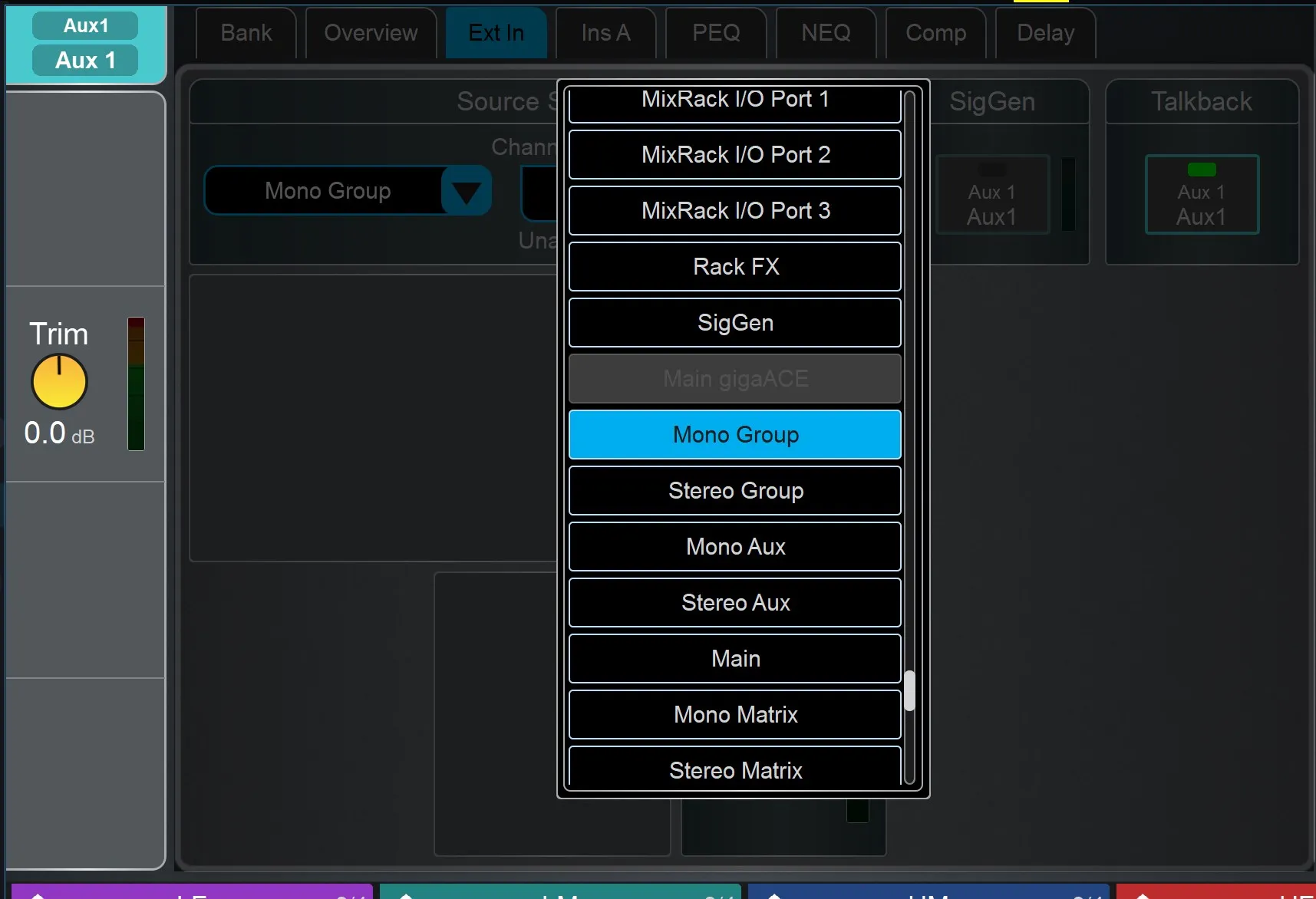Select Mono Aux source option
This screenshot has height=899, width=1316.
click(735, 547)
